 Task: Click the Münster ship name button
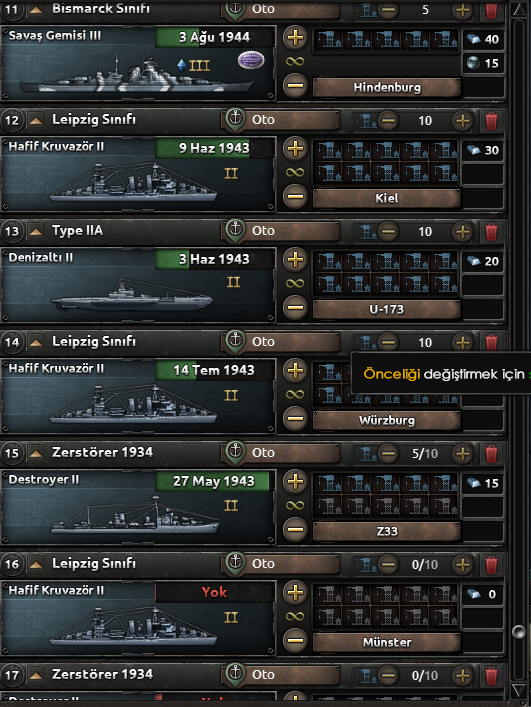click(x=387, y=643)
